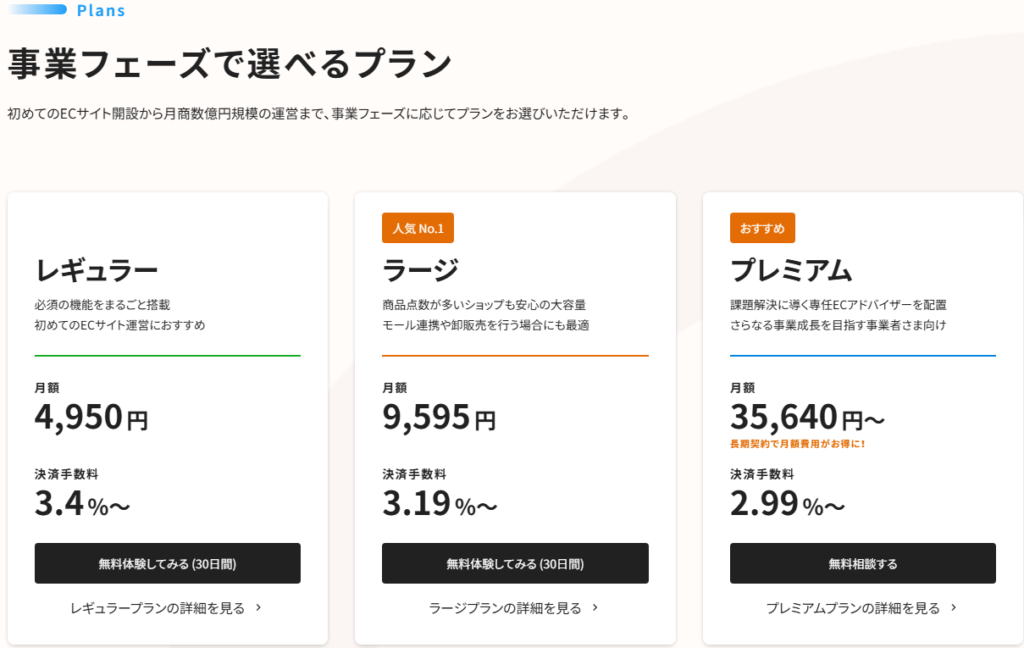Click the 4,950円 monthly price
Image resolution: width=1024 pixels, height=648 pixels.
point(91,417)
